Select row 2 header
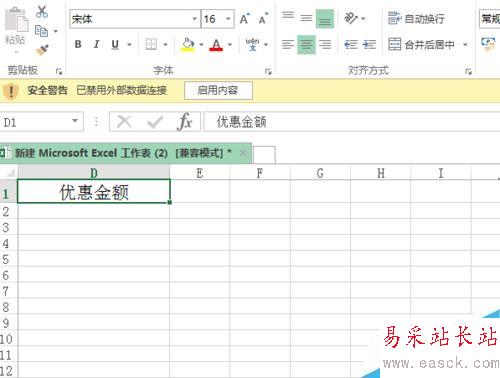This screenshot has width=500, height=378. (x=8, y=211)
